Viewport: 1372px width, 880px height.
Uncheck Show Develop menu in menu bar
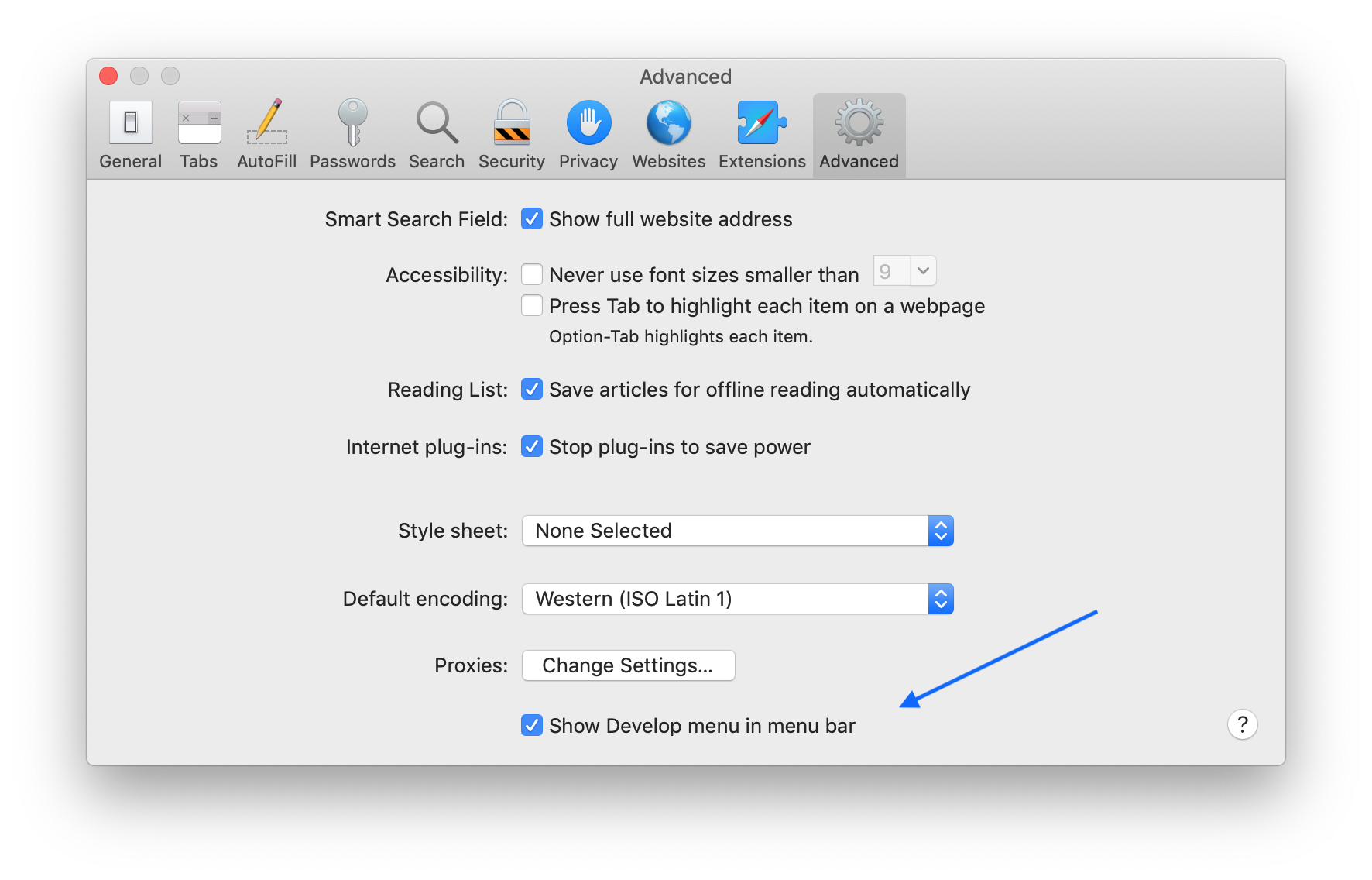pos(532,725)
